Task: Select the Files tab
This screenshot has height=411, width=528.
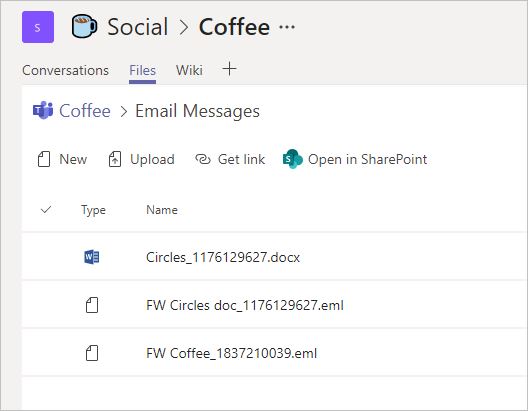Action: point(142,70)
